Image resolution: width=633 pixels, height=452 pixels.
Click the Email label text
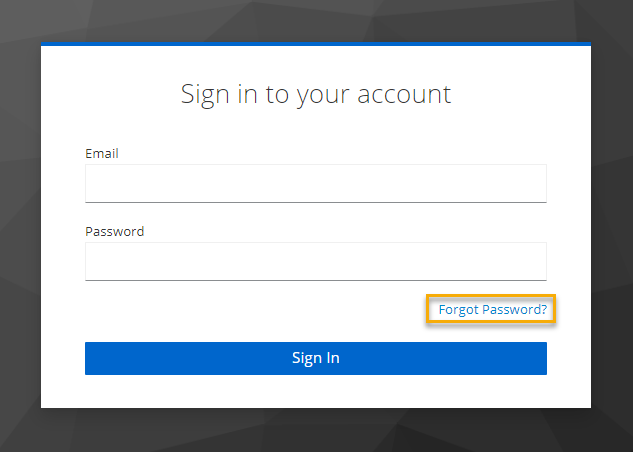point(102,153)
